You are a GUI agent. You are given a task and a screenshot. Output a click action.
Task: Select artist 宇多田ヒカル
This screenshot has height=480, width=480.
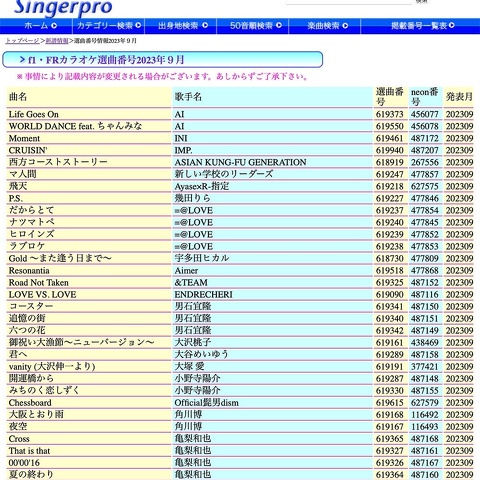tap(202, 258)
